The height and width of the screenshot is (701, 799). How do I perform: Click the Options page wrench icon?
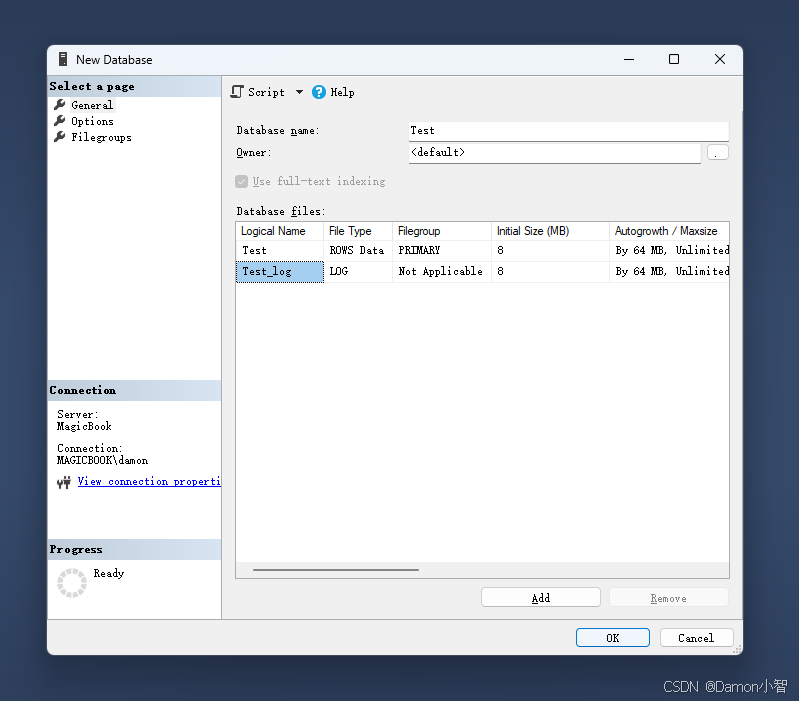pos(60,121)
